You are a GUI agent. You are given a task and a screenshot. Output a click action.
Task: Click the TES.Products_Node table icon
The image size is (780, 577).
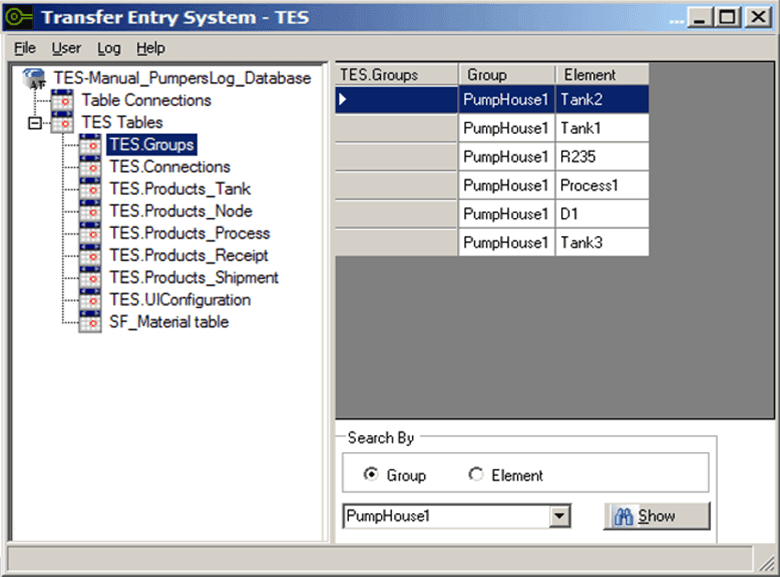(90, 211)
